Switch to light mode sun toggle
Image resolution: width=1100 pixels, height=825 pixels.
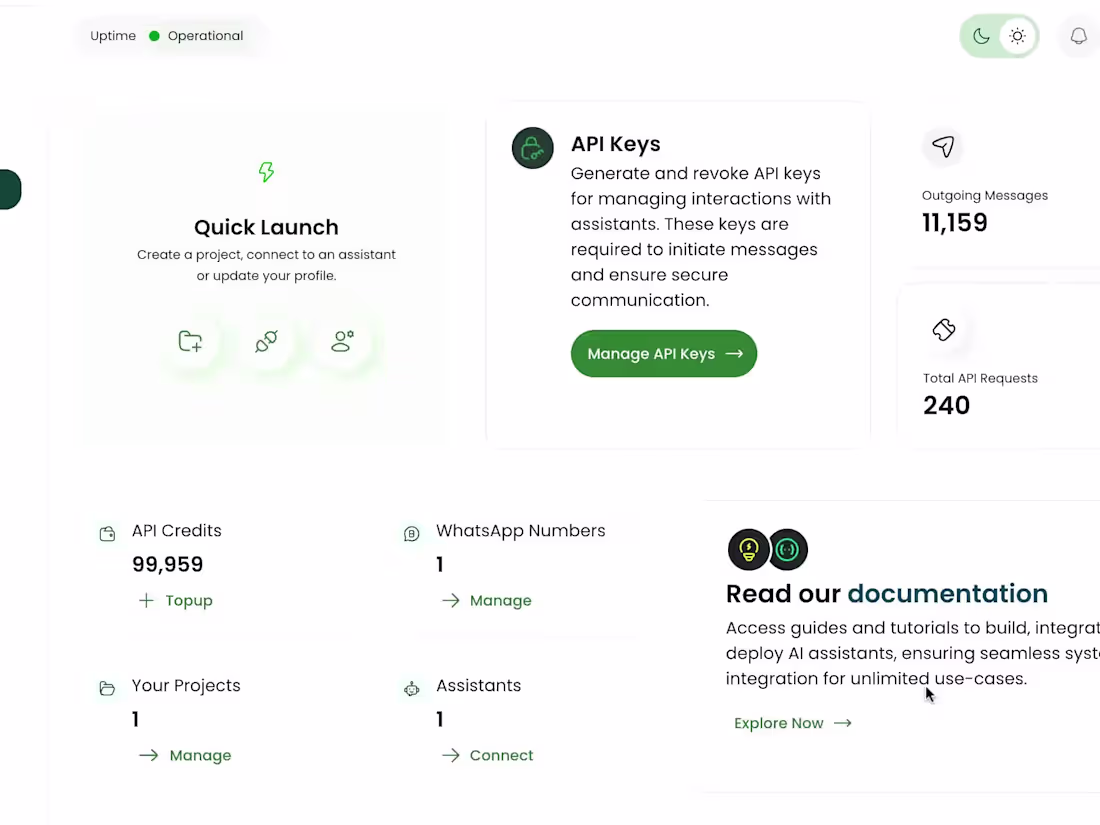tap(1017, 37)
